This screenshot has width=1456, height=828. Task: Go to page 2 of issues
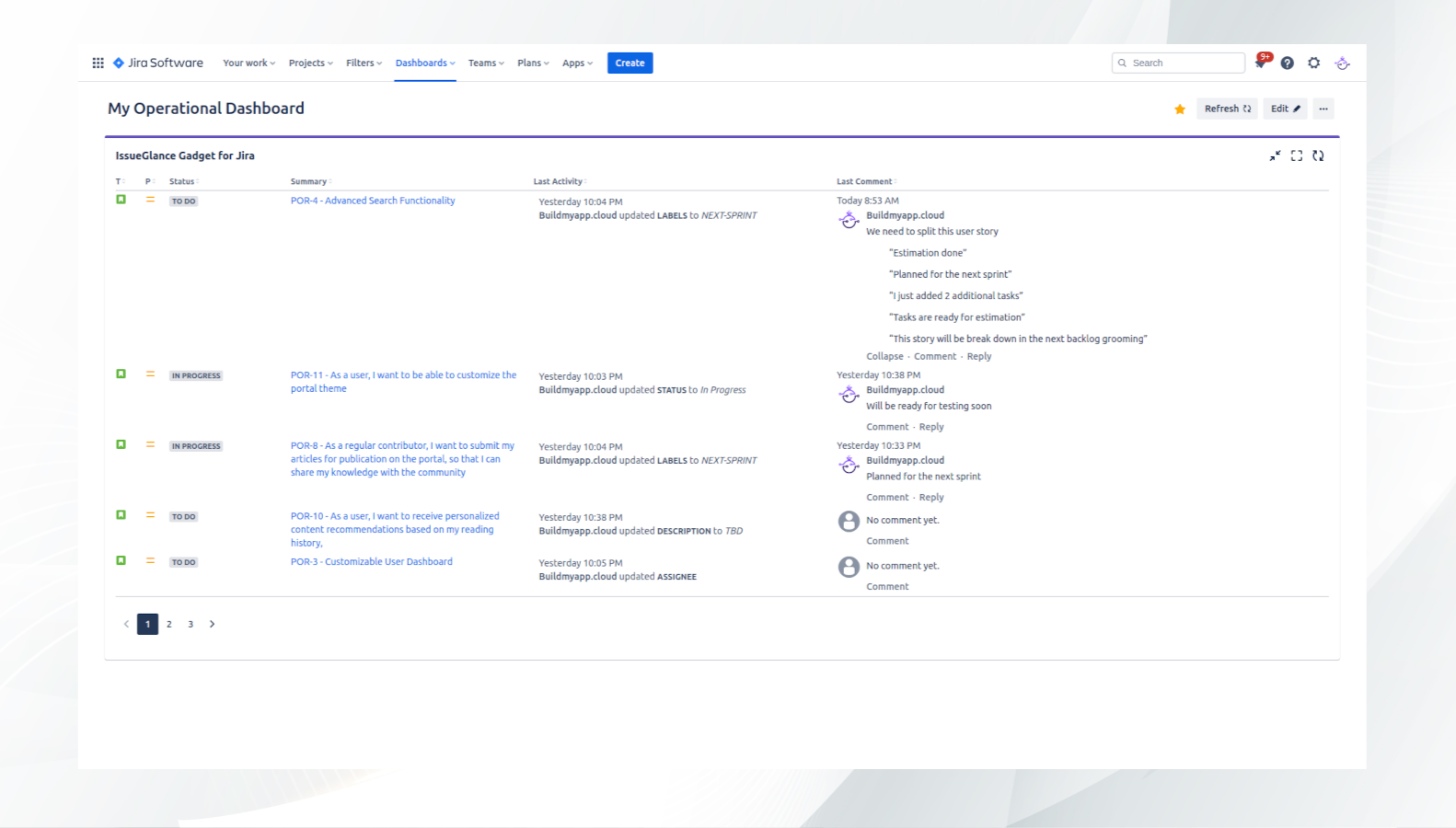tap(169, 624)
